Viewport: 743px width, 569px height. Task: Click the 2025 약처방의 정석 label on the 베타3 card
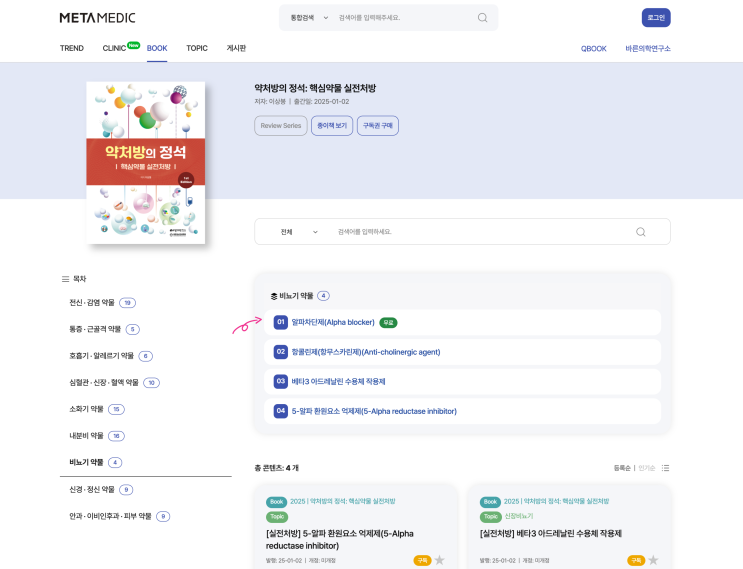coord(556,501)
